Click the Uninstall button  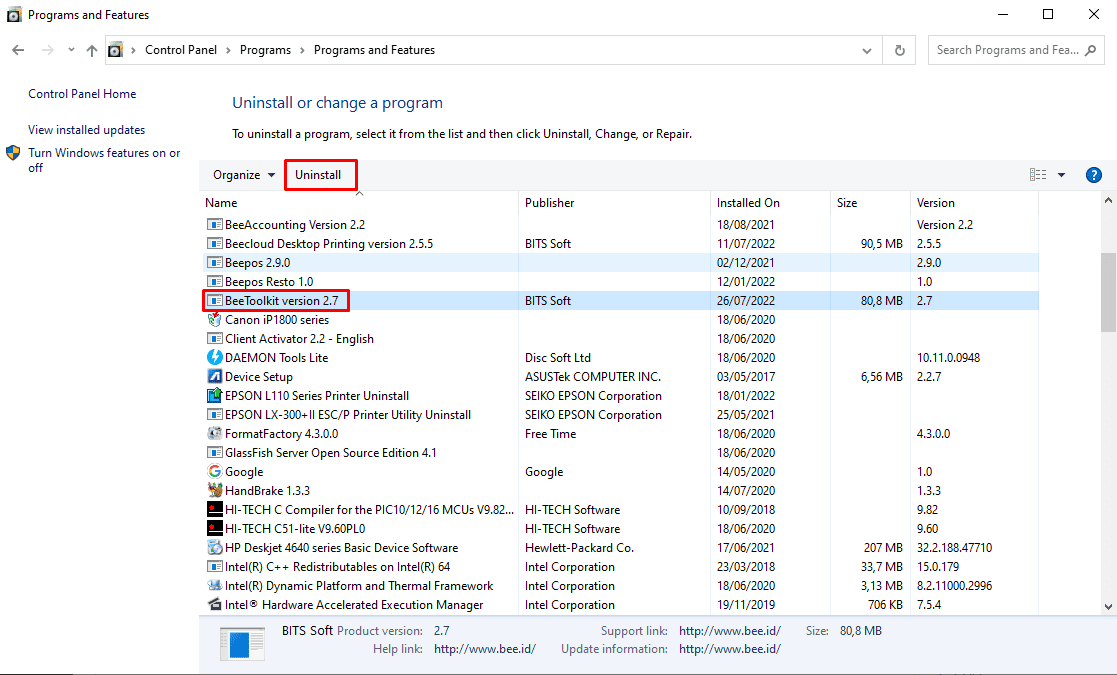318,175
